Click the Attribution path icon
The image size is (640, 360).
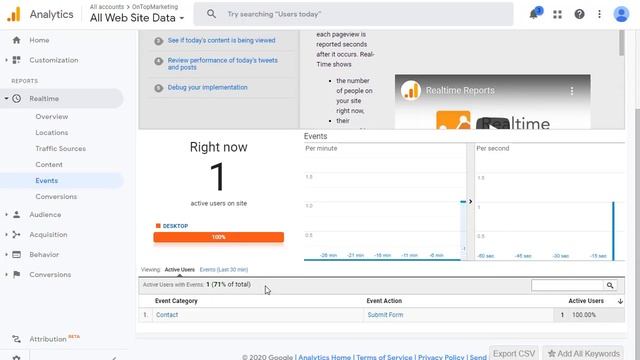[16, 339]
